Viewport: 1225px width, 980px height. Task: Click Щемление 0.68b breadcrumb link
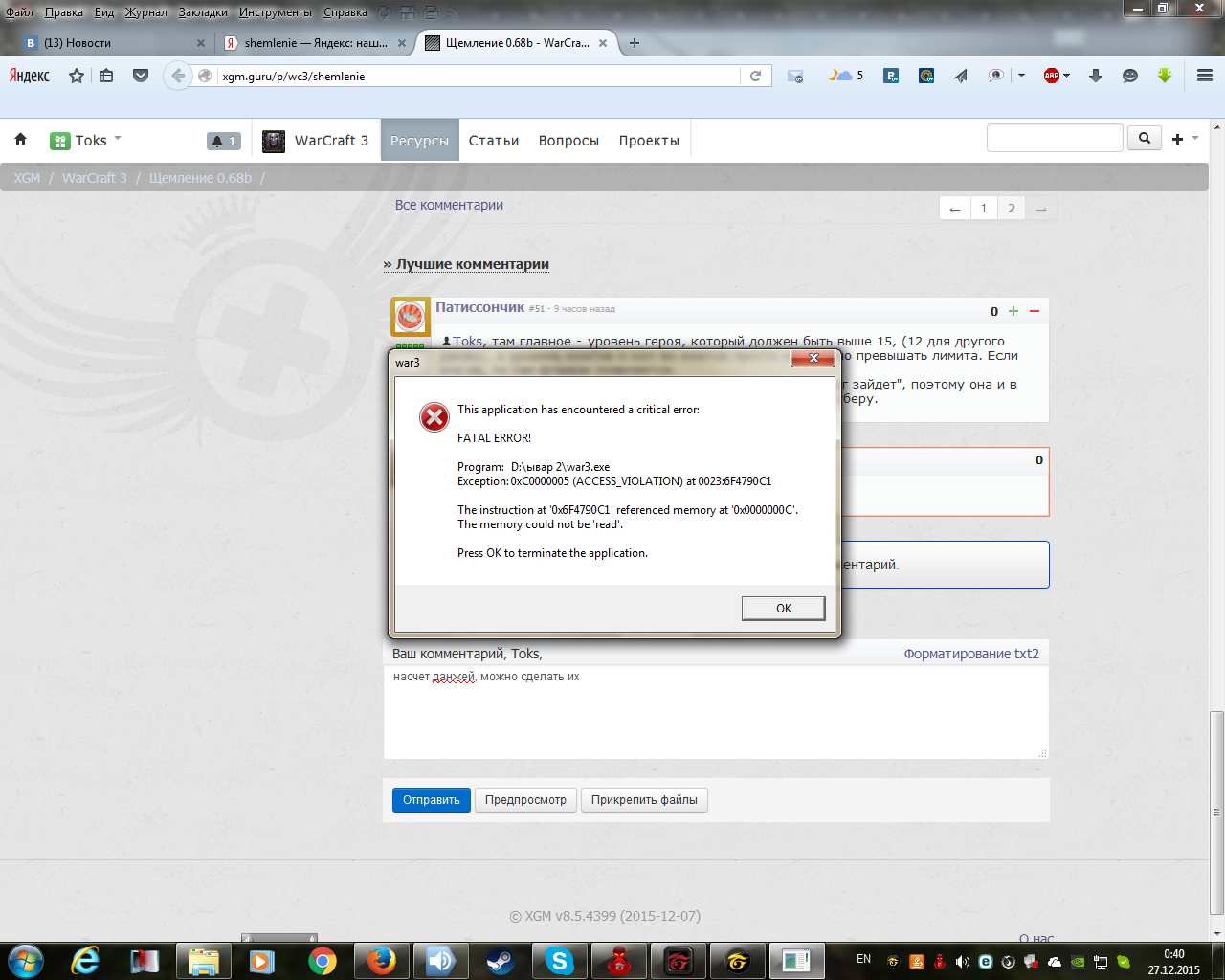click(200, 178)
